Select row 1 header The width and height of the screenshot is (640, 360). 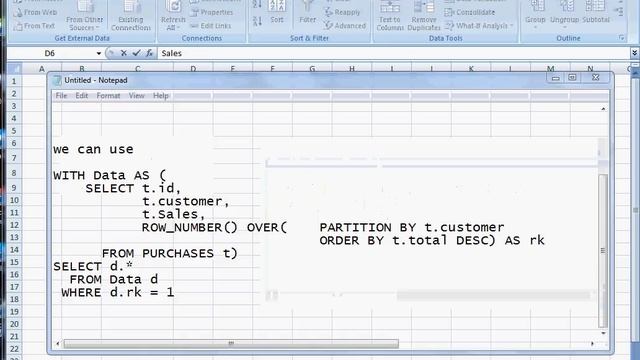(14, 81)
